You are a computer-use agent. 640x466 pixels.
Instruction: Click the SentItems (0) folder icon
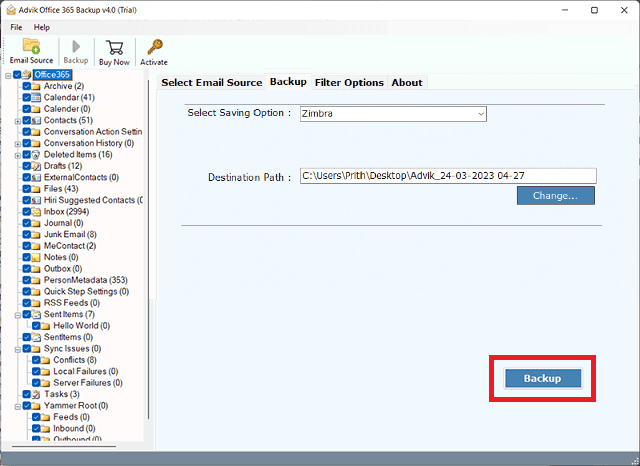click(36, 337)
